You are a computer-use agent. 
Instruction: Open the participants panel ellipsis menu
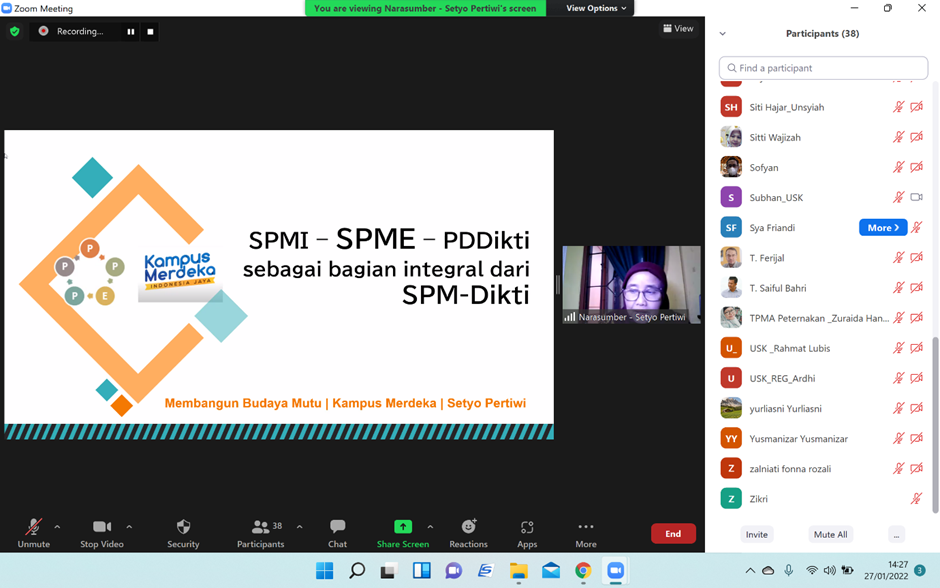[x=896, y=534]
